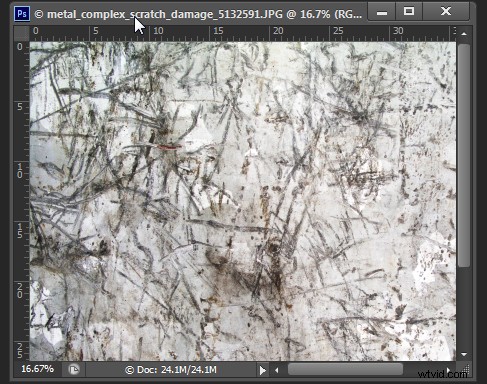
Task: Click the horizontal scrollbar left arrow
Action: click(277, 370)
